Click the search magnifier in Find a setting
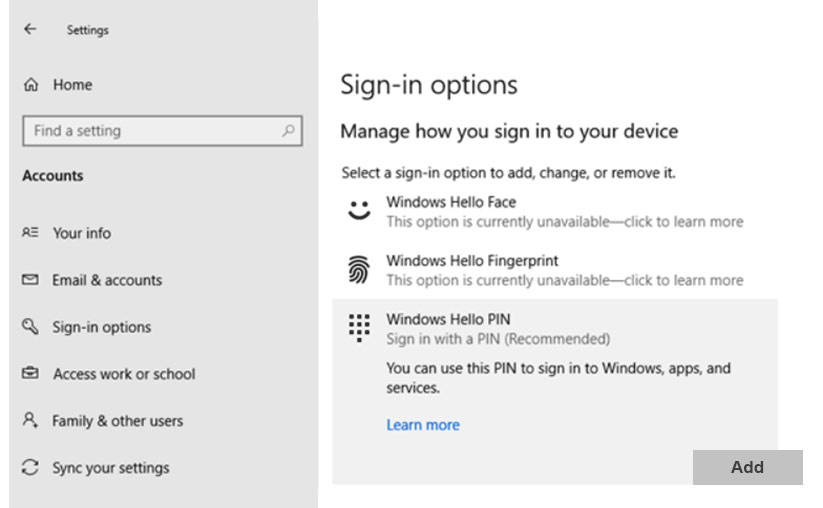Viewport: 823px width, 508px height. [x=288, y=130]
